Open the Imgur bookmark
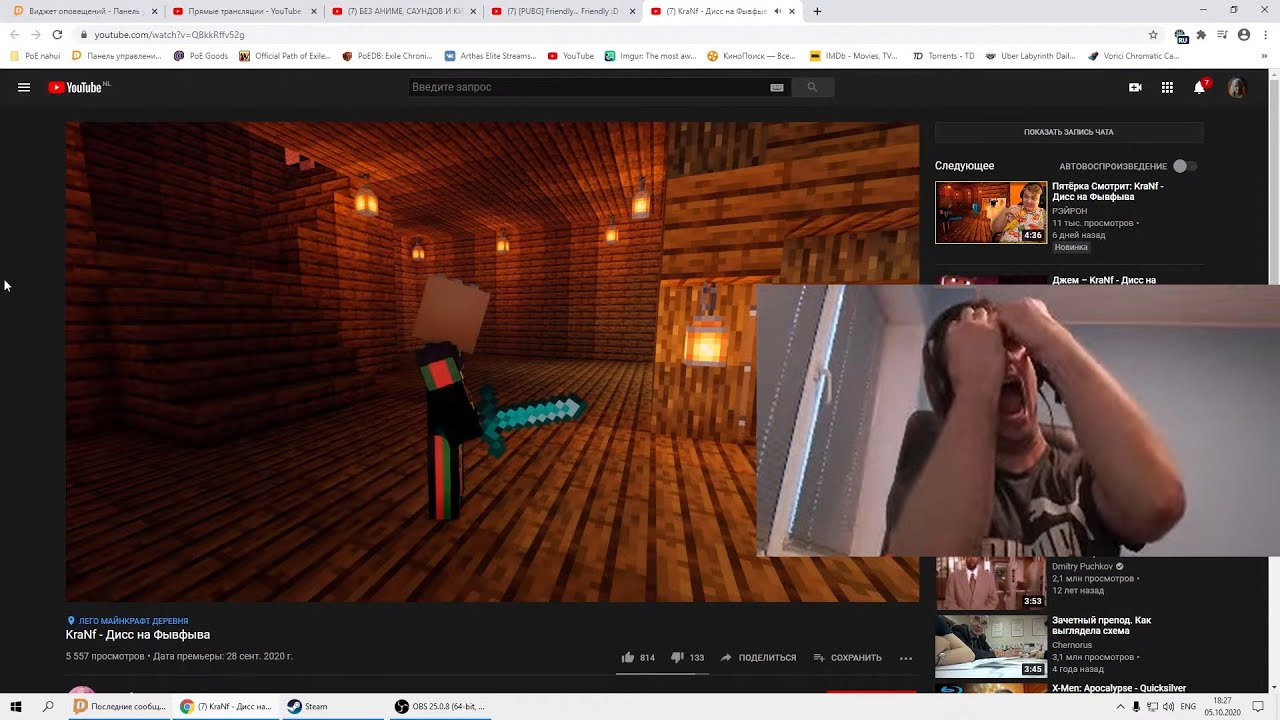The height and width of the screenshot is (720, 1280). click(650, 56)
